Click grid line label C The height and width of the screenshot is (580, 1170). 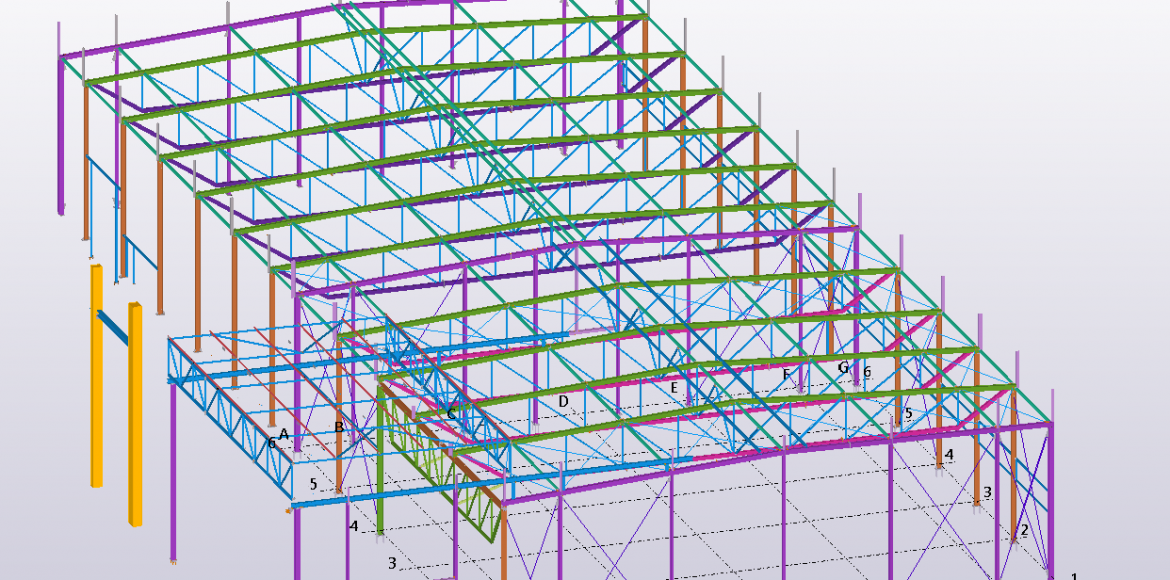(x=452, y=413)
